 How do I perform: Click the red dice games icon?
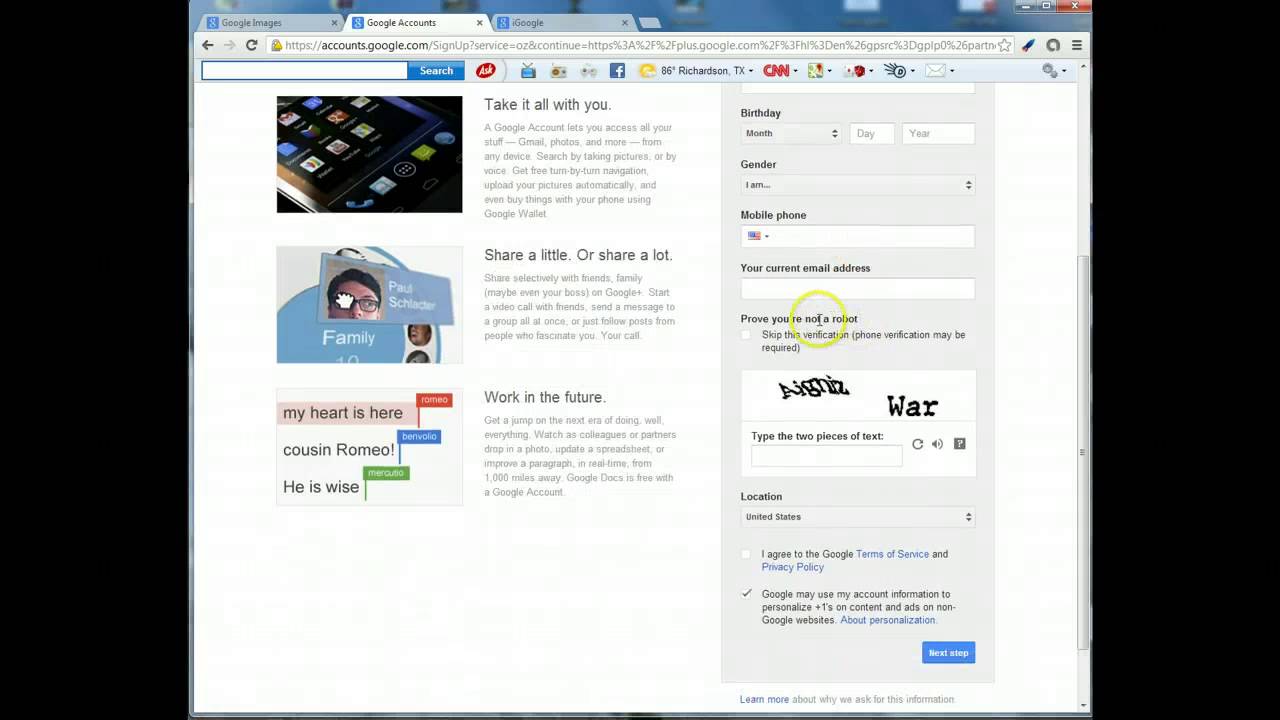pyautogui.click(x=856, y=70)
